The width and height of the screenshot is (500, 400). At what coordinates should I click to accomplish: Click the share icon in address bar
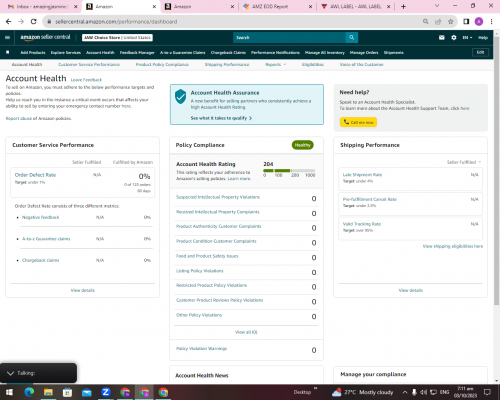click(x=438, y=22)
